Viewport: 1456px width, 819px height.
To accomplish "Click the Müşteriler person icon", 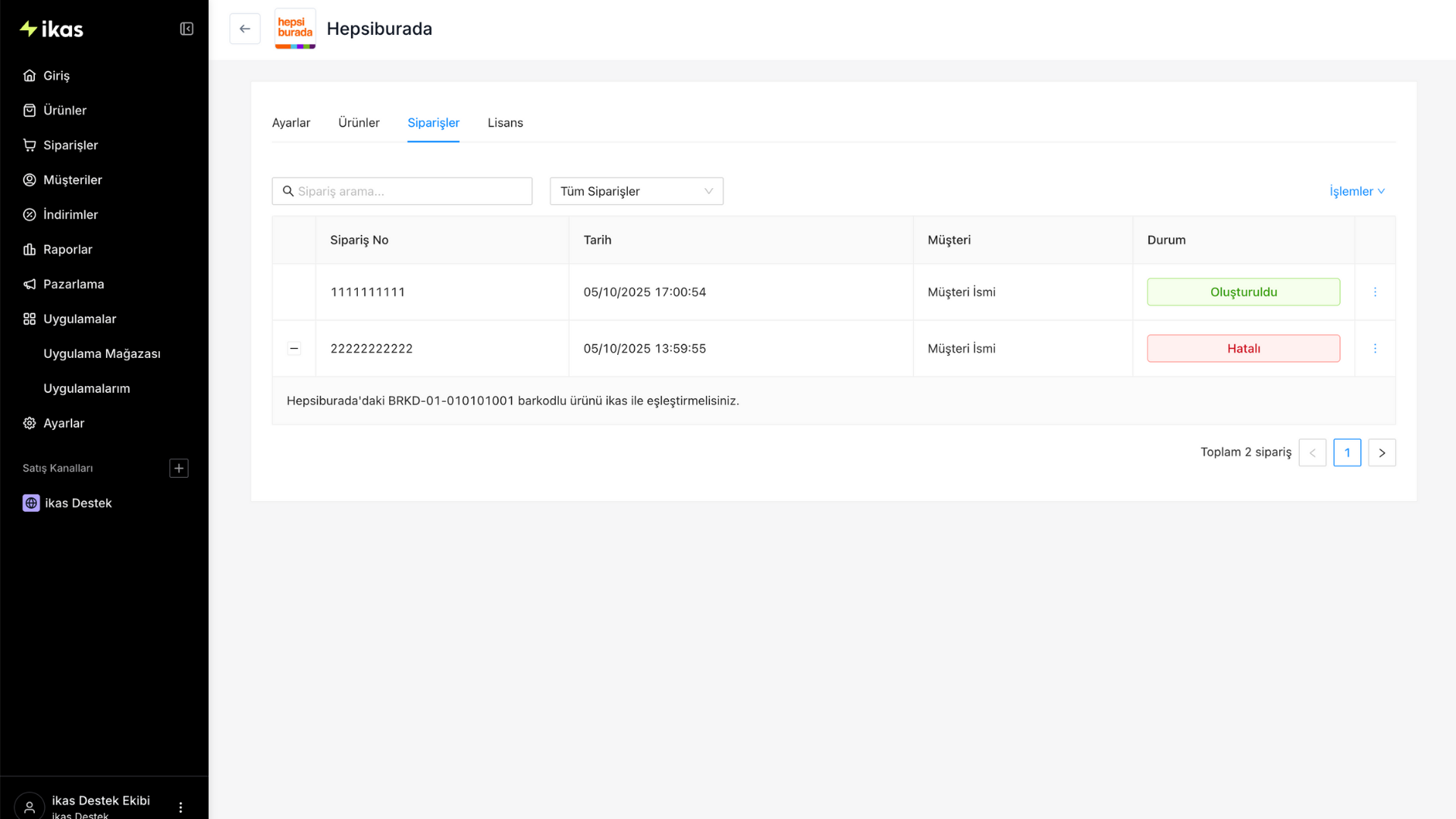I will click(30, 180).
